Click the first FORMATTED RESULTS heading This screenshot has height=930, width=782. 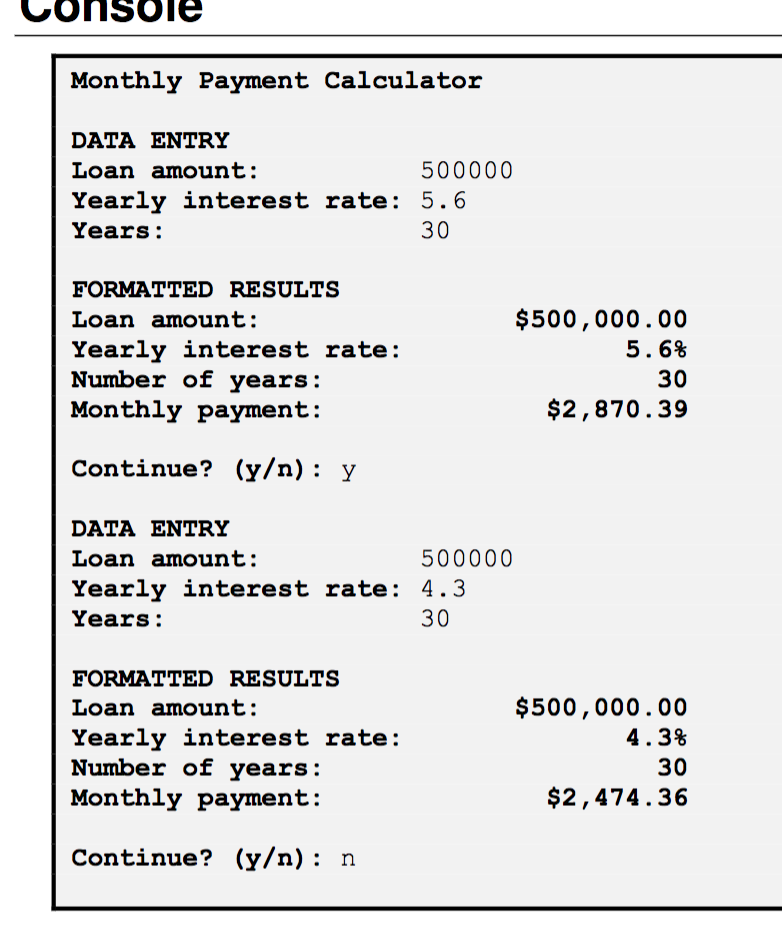[x=205, y=290]
